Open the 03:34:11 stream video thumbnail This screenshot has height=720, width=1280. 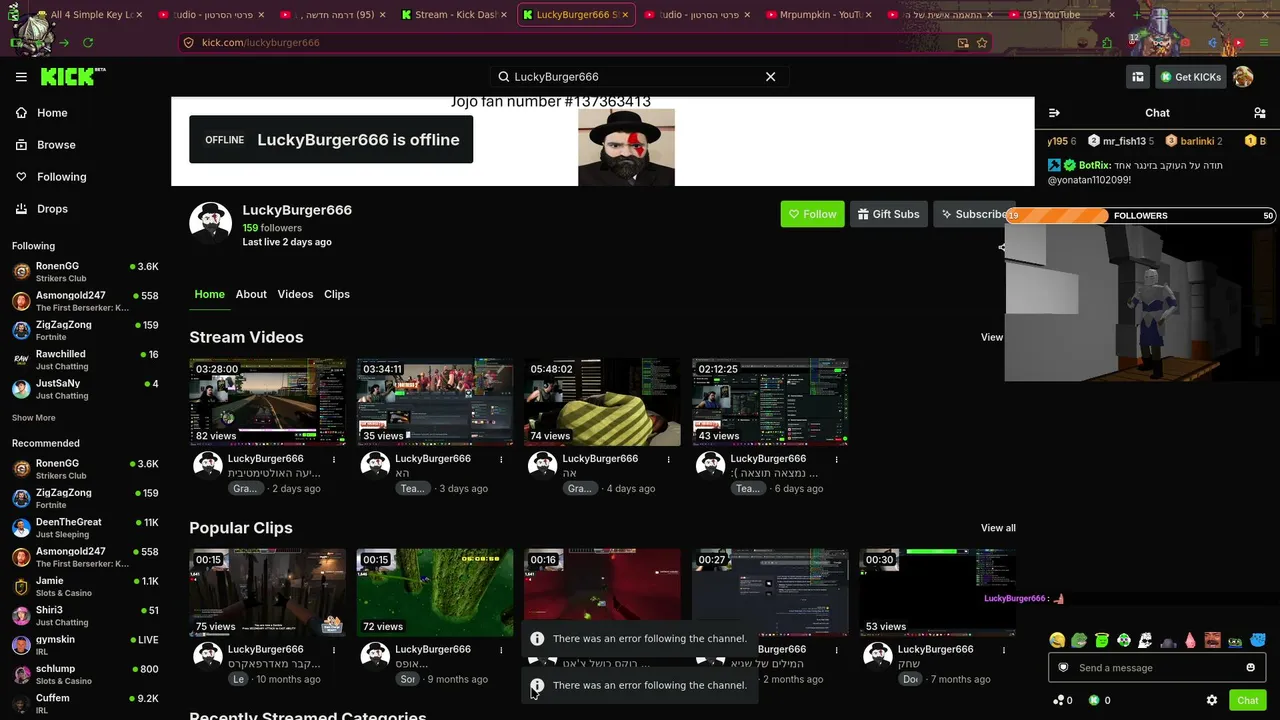435,402
